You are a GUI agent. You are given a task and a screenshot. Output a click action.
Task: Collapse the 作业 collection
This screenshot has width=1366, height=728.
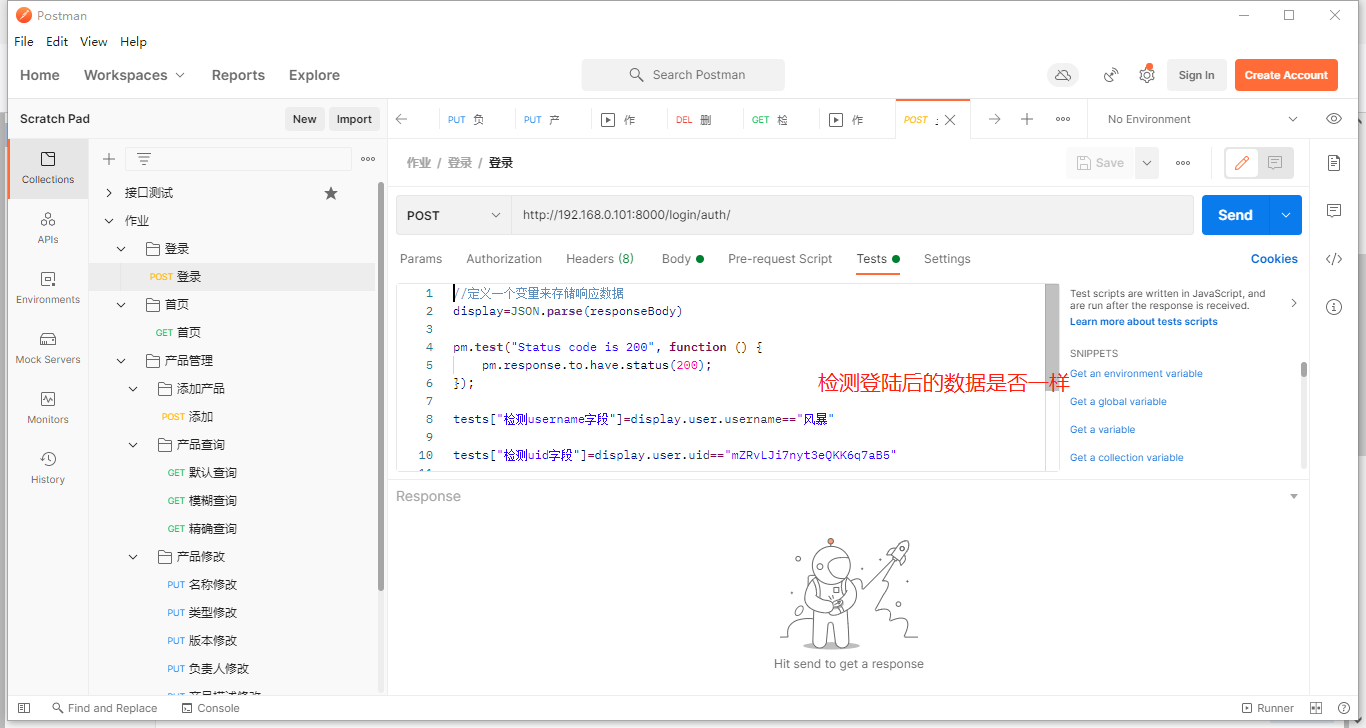pyautogui.click(x=109, y=221)
